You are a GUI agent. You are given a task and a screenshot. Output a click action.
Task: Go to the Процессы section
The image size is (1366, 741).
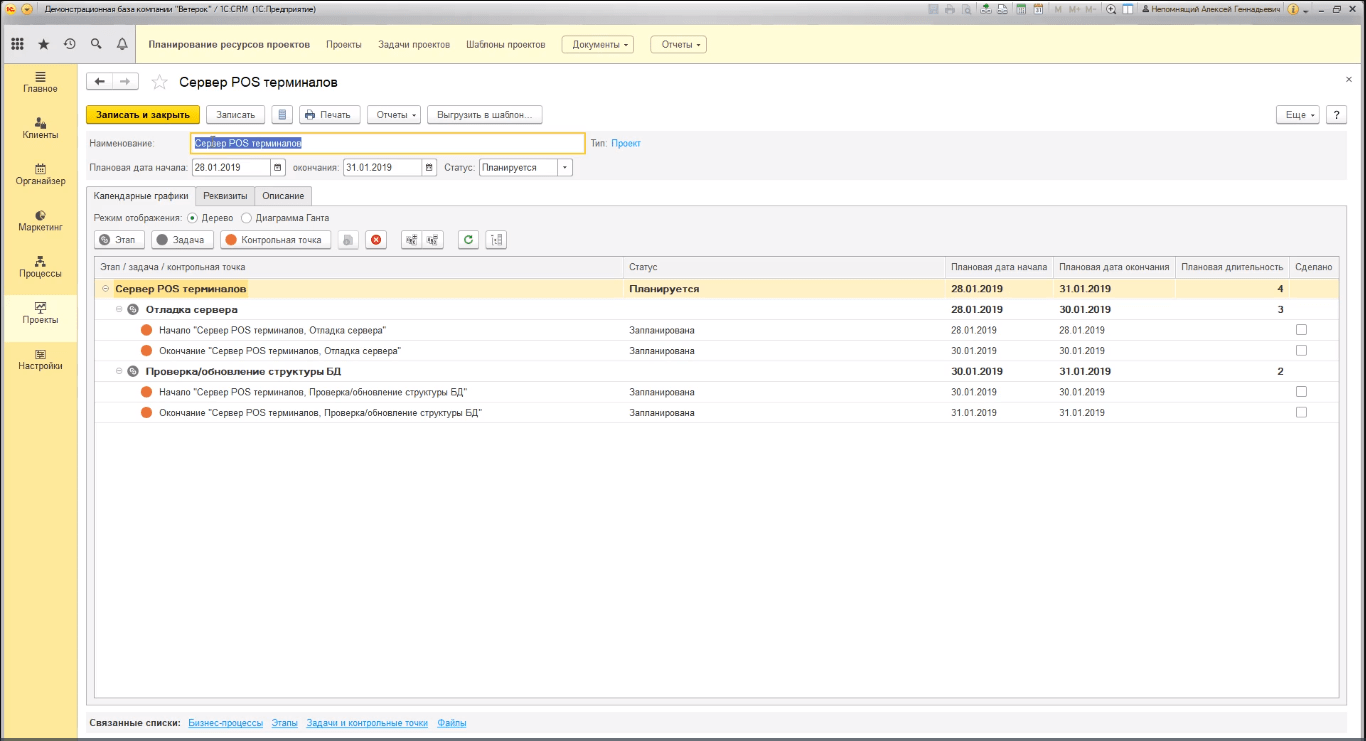point(40,266)
